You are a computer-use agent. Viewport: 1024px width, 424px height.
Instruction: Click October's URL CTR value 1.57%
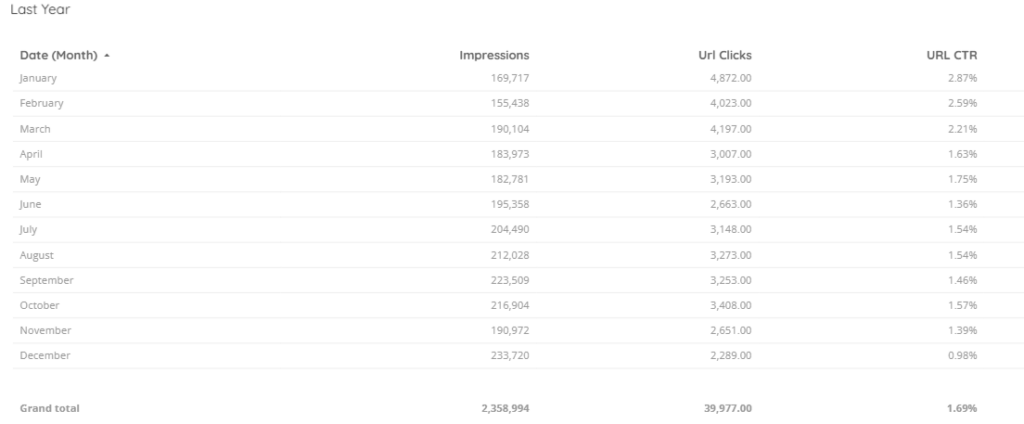(x=963, y=305)
